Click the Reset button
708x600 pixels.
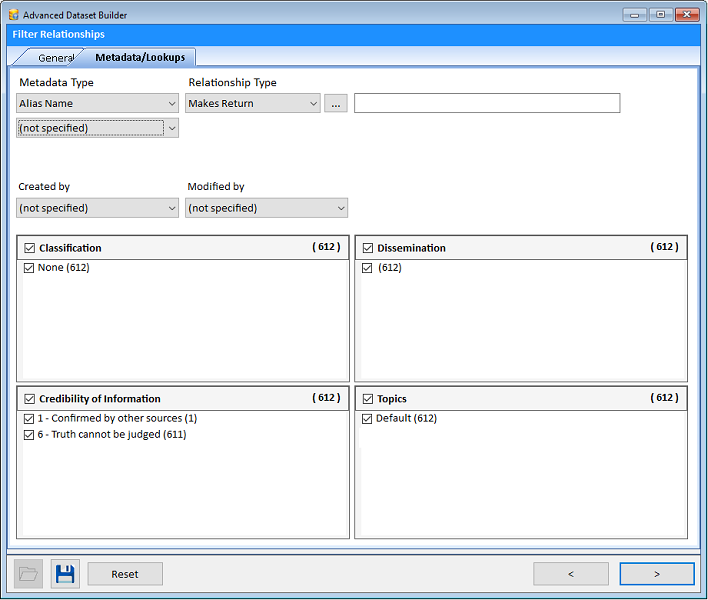(x=125, y=574)
